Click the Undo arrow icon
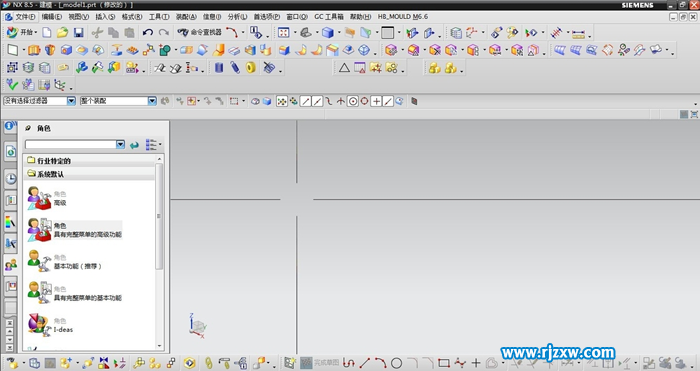The image size is (700, 371). point(148,32)
